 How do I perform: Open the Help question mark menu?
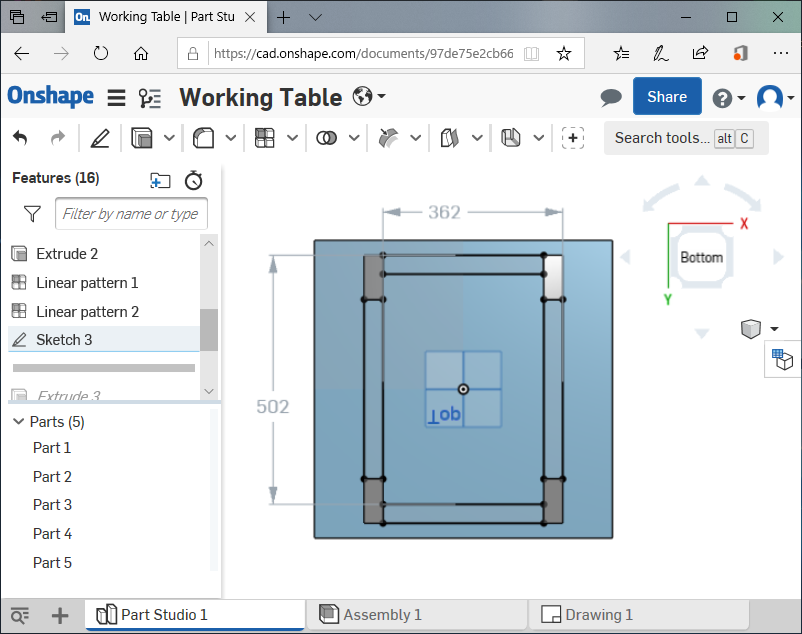(x=728, y=98)
